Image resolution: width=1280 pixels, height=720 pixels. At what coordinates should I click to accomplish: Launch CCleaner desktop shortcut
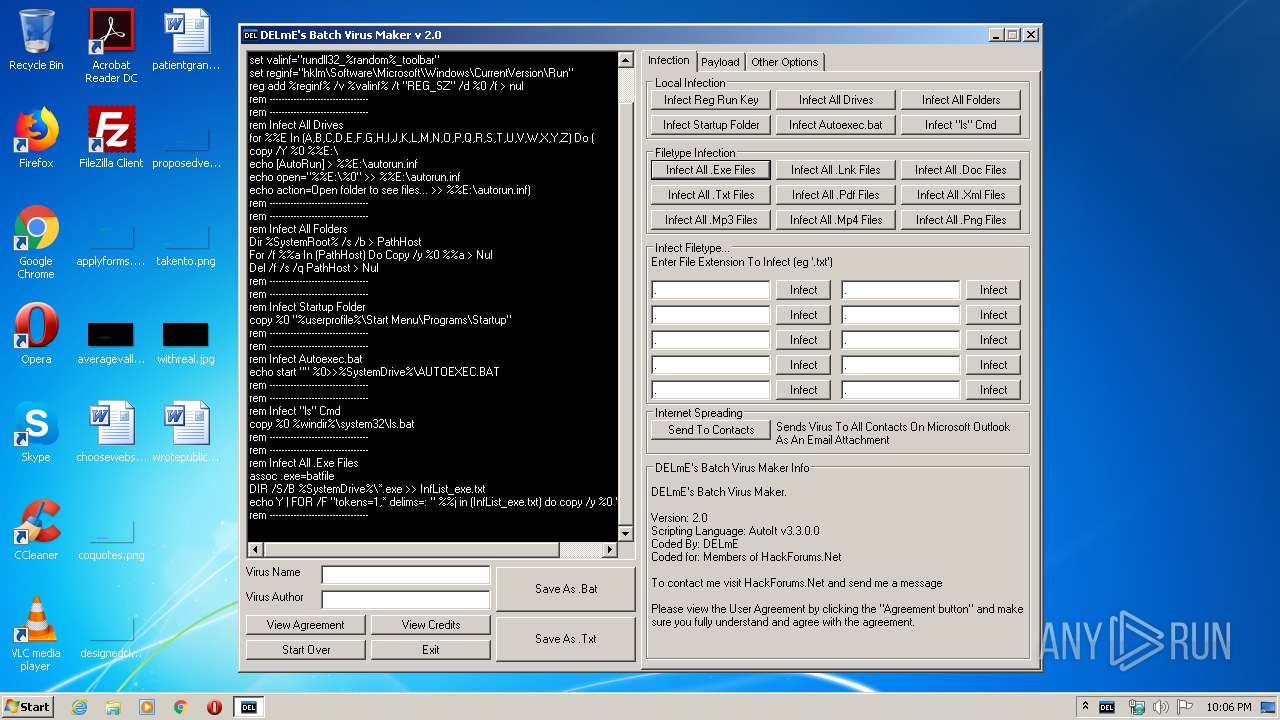36,530
